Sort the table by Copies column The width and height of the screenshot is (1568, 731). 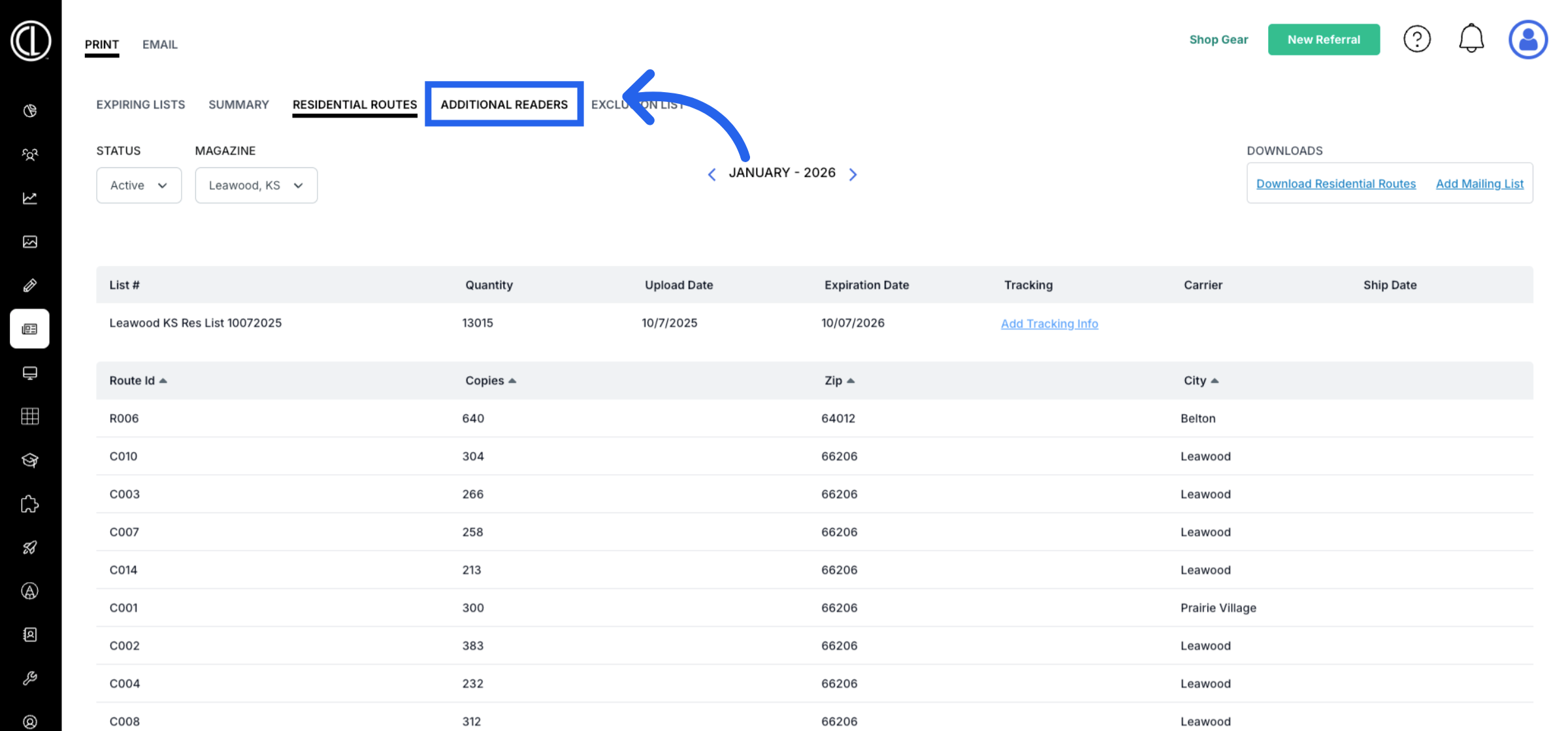pyautogui.click(x=490, y=380)
